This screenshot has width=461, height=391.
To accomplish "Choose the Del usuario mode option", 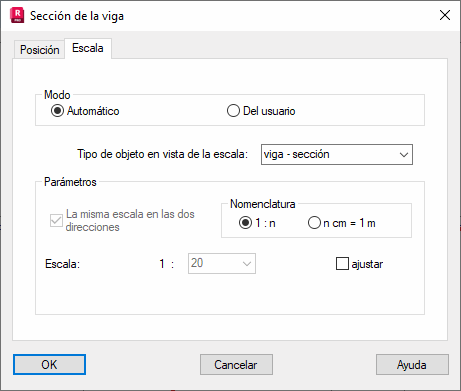I will (233, 111).
